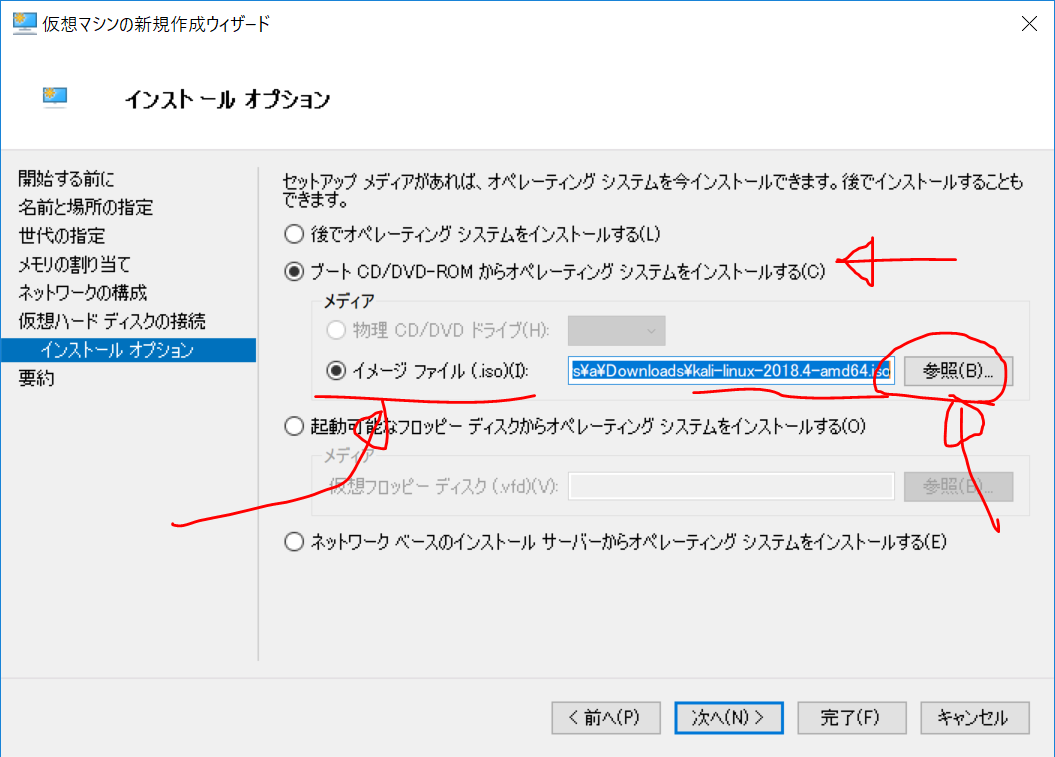Select the network-based install server option
Screen dimensions: 1055x757
293,543
